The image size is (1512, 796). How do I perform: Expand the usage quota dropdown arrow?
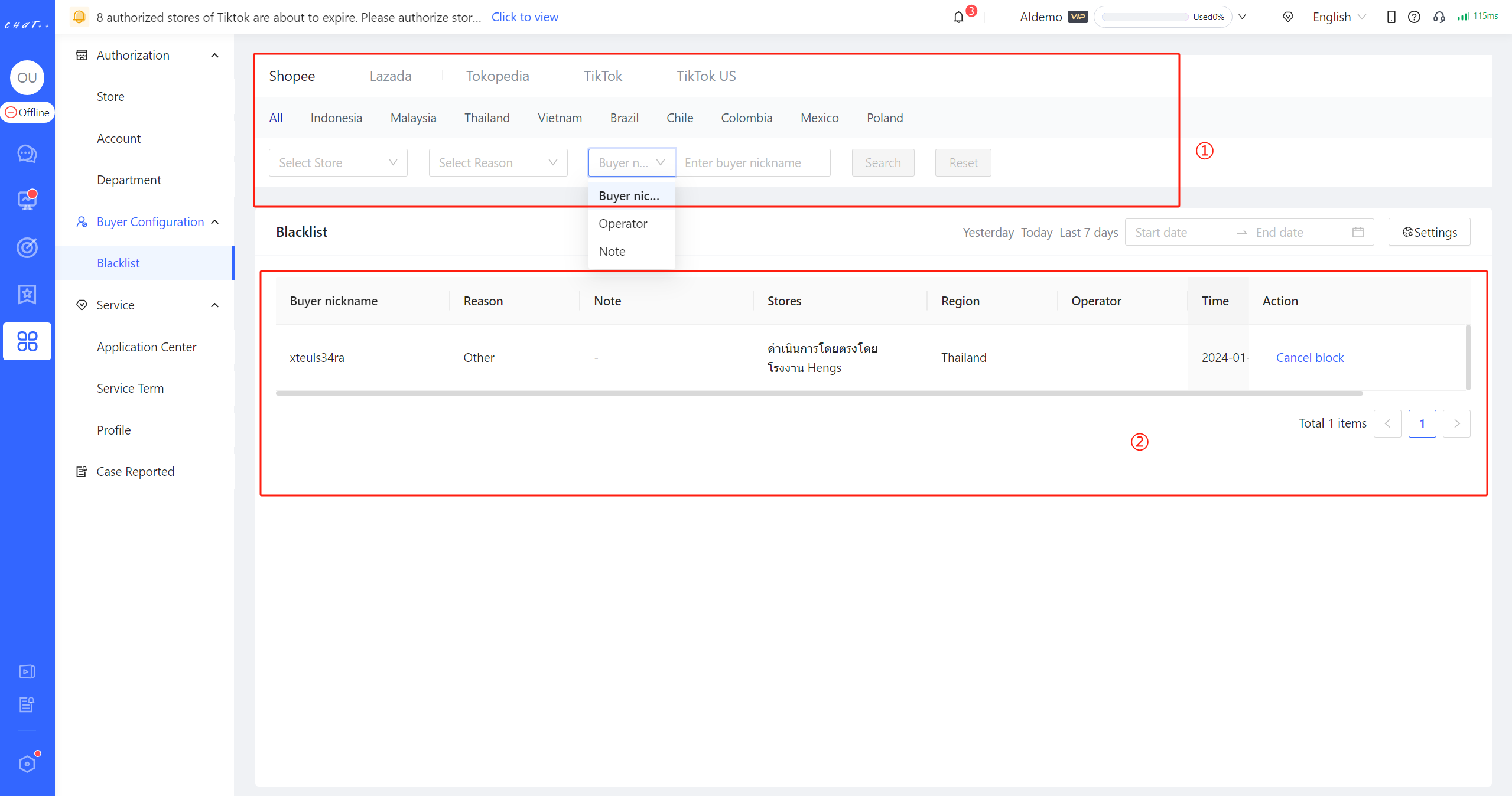1243,17
